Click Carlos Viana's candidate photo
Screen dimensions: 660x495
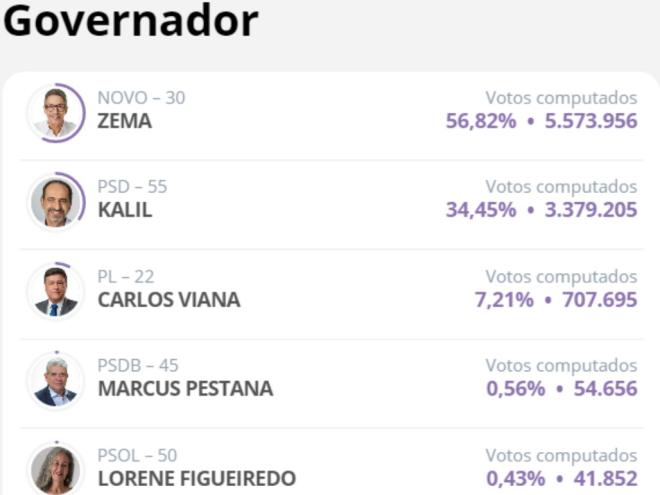coord(56,291)
